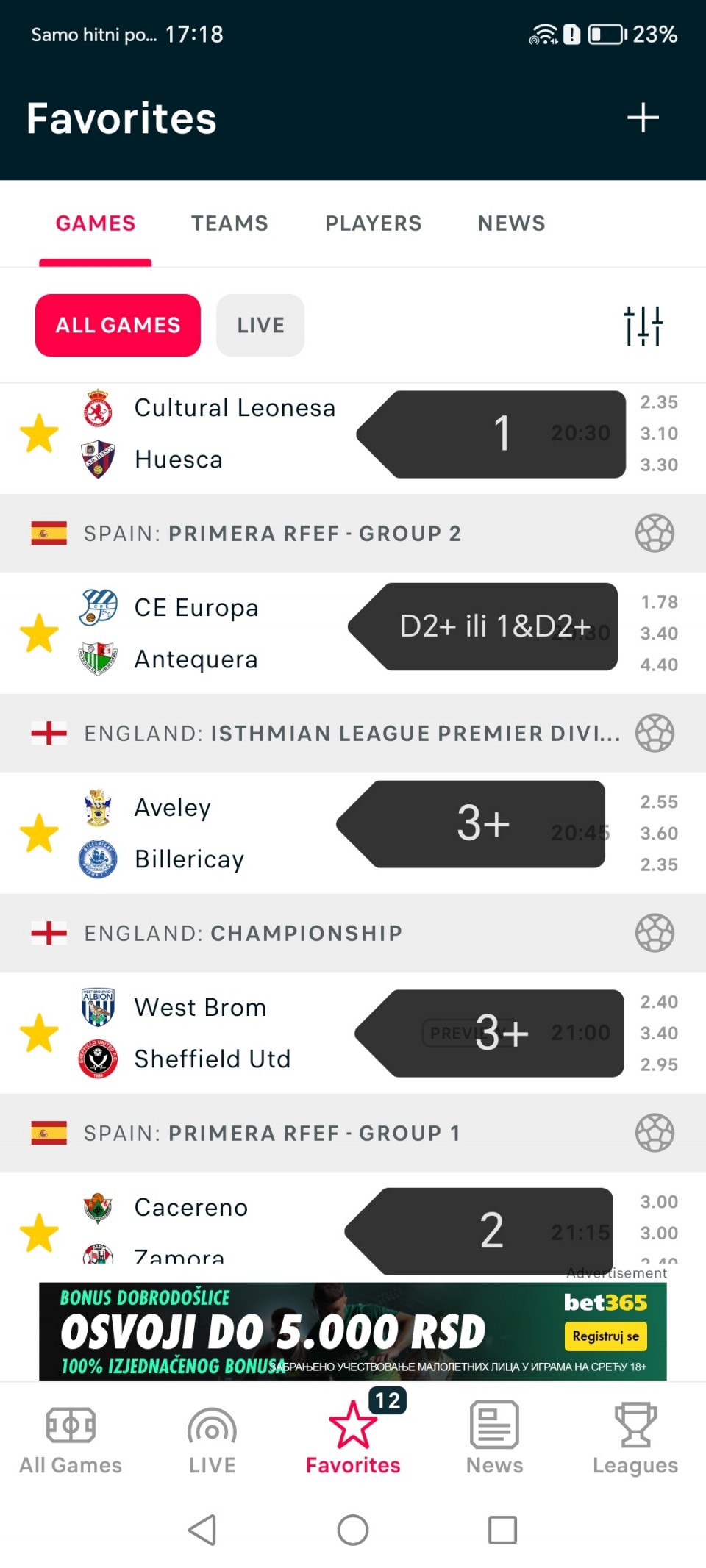Remove West Brom vs Sheffield Utd from favorites

tap(39, 1033)
